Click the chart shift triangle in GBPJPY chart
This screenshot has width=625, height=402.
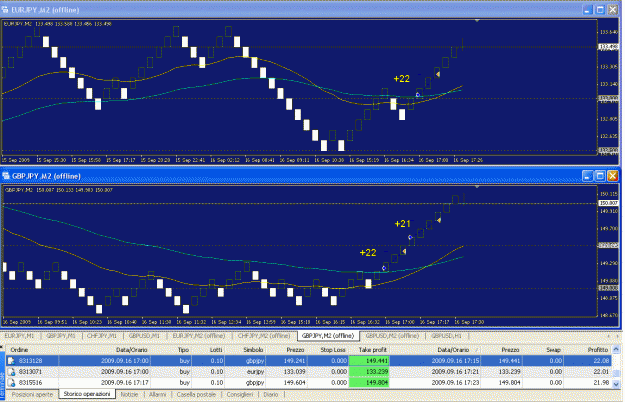pyautogui.click(x=477, y=186)
